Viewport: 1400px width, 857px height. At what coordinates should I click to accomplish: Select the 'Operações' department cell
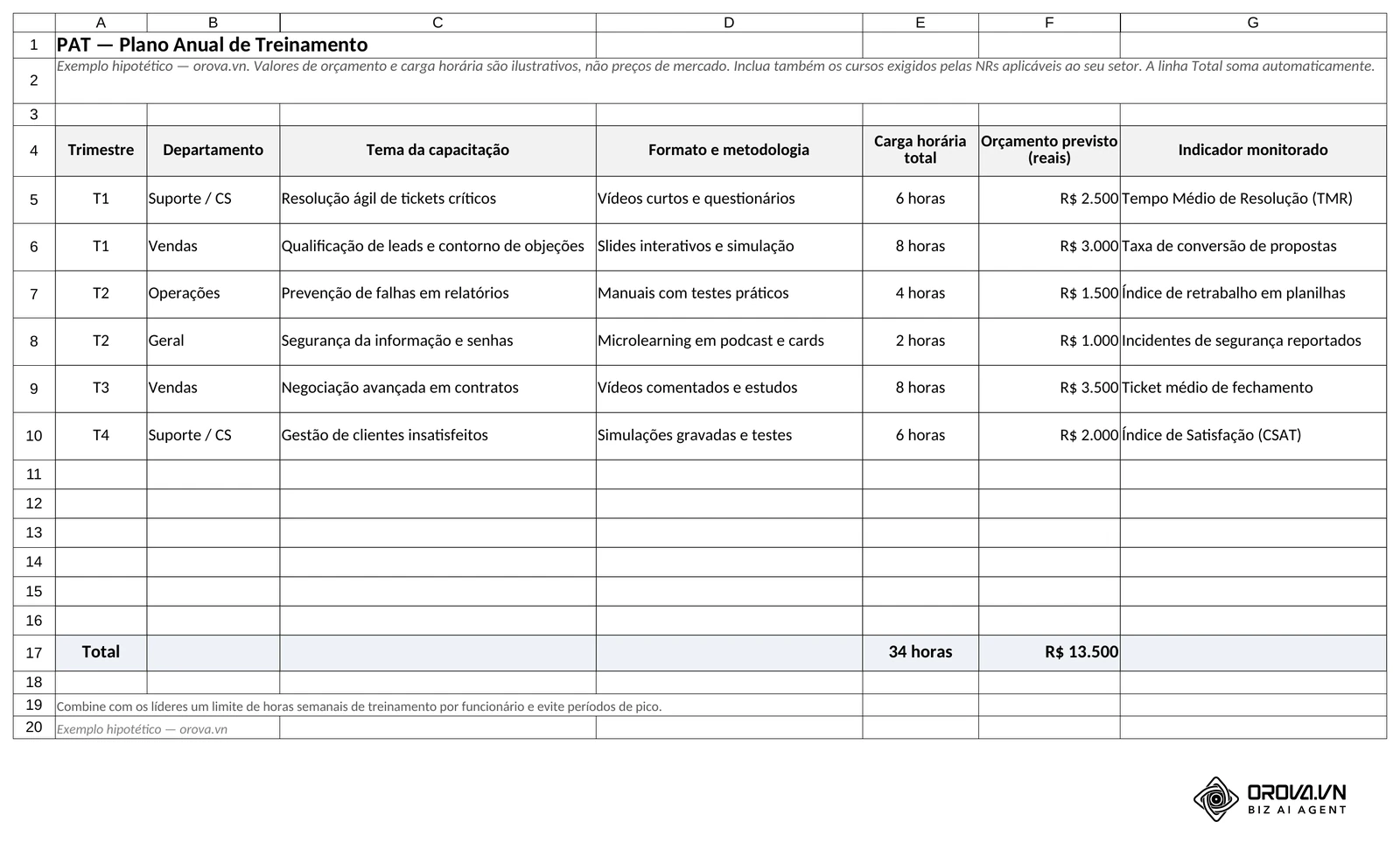click(x=213, y=294)
